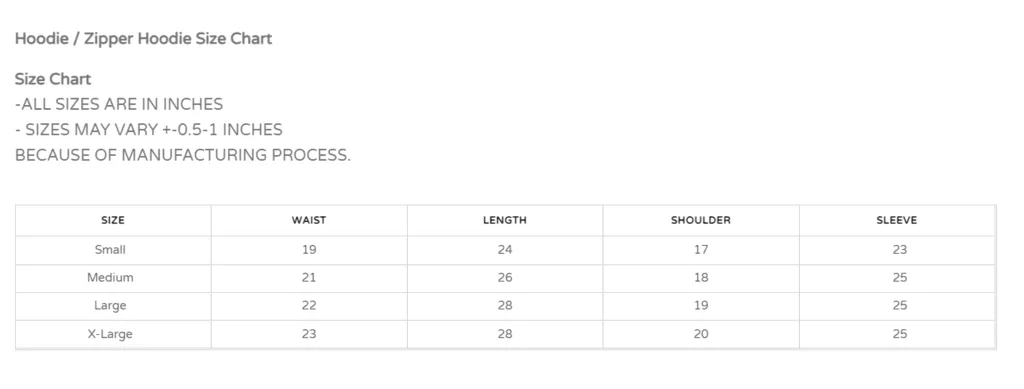Screen dimensions: 1024x389
Task: Click the SHOULDER column header
Action: (x=701, y=221)
